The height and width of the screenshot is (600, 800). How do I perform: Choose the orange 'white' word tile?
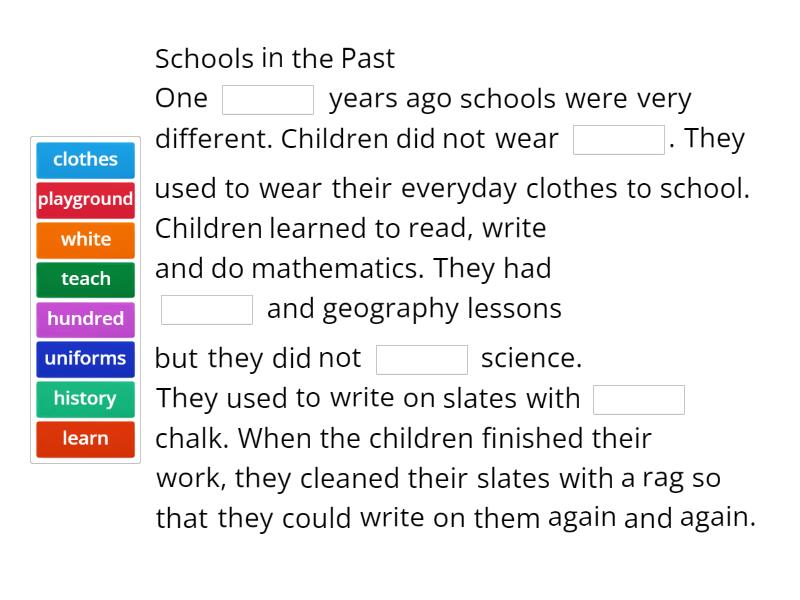coord(85,240)
